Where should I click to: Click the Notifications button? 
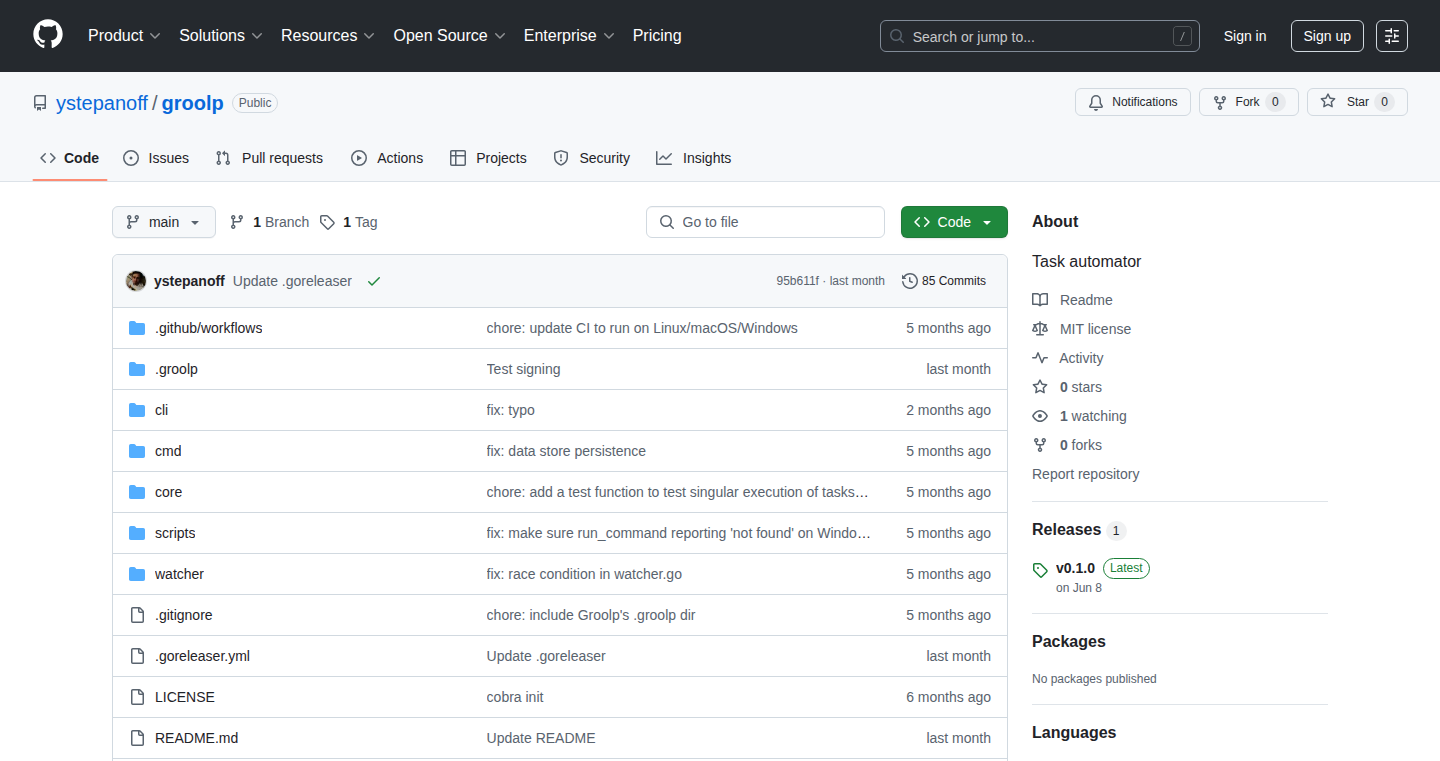pyautogui.click(x=1133, y=102)
